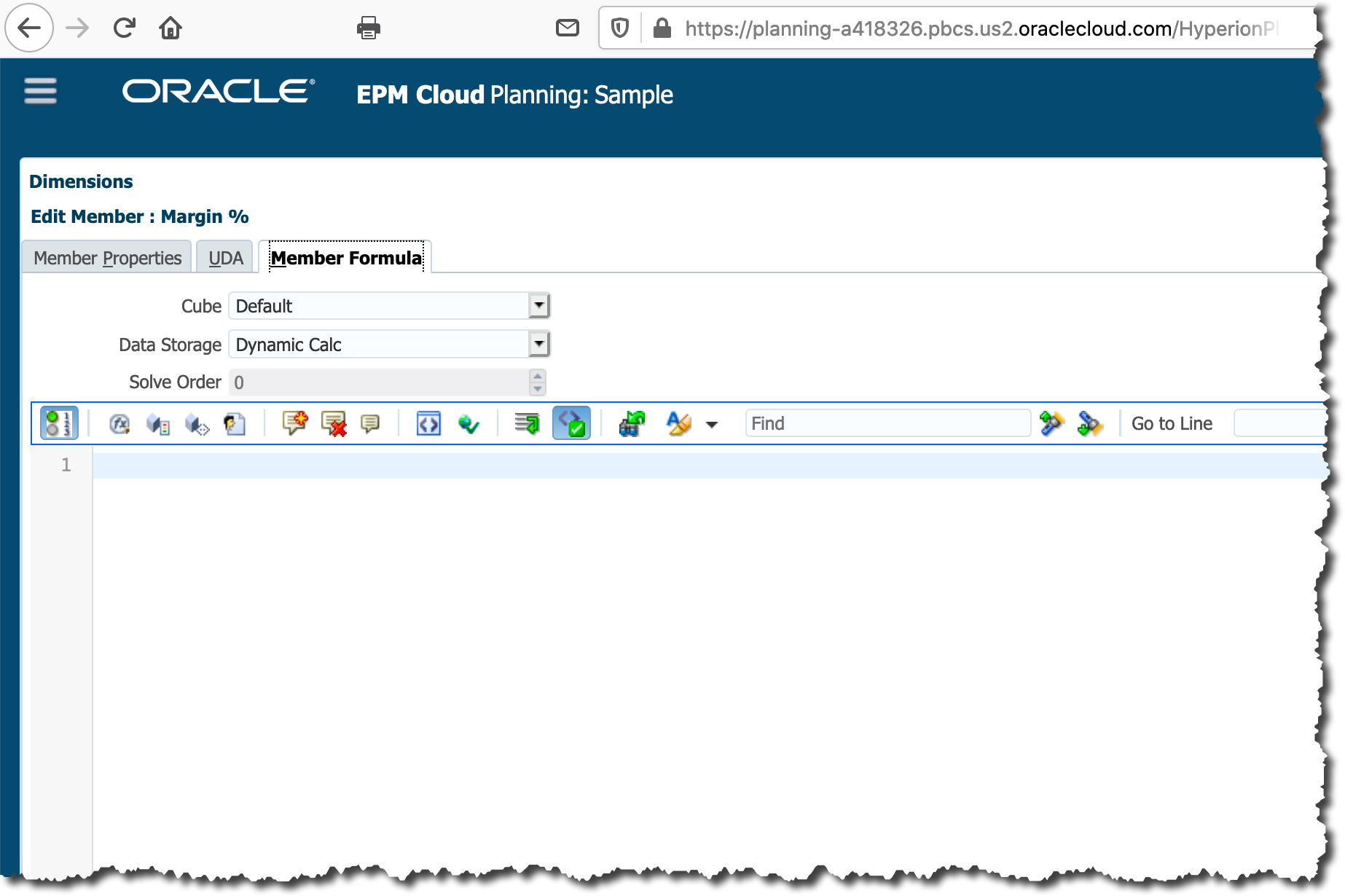Screen dimensions: 1345x896
Task: Click the 'Solve Order' label
Action: pos(175,382)
